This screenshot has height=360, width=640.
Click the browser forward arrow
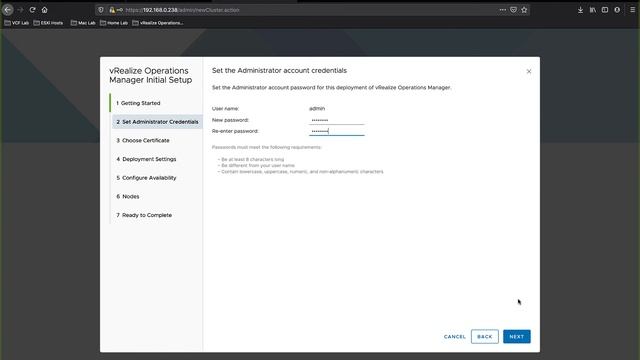click(x=20, y=10)
